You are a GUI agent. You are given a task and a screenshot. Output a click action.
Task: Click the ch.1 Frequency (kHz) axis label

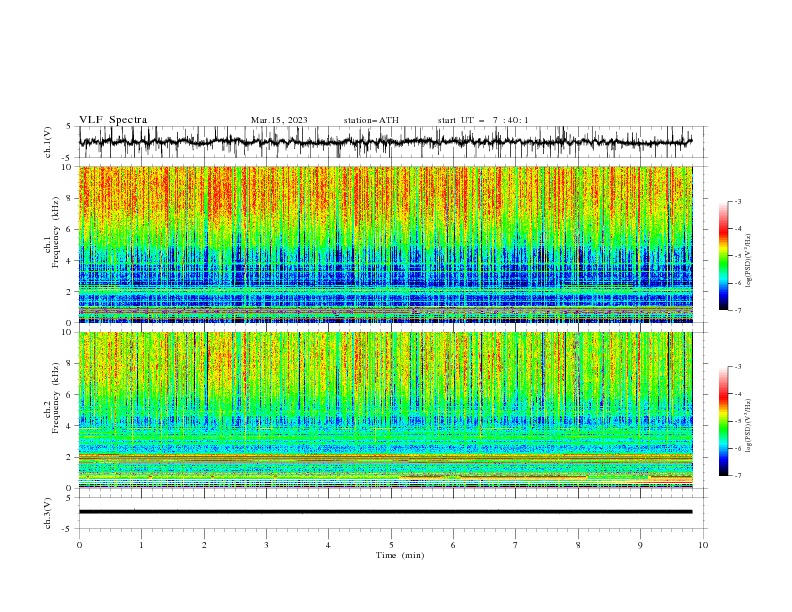tap(52, 232)
